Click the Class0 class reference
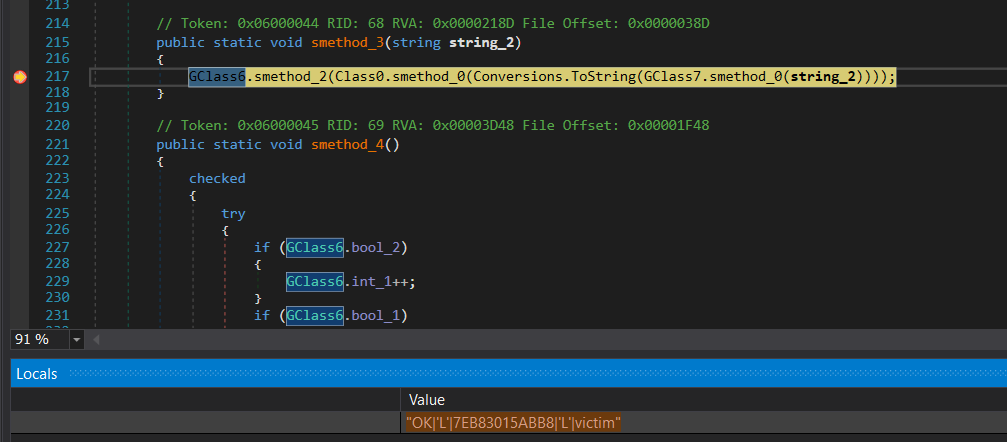Viewport: 1007px width, 442px height. click(x=368, y=77)
